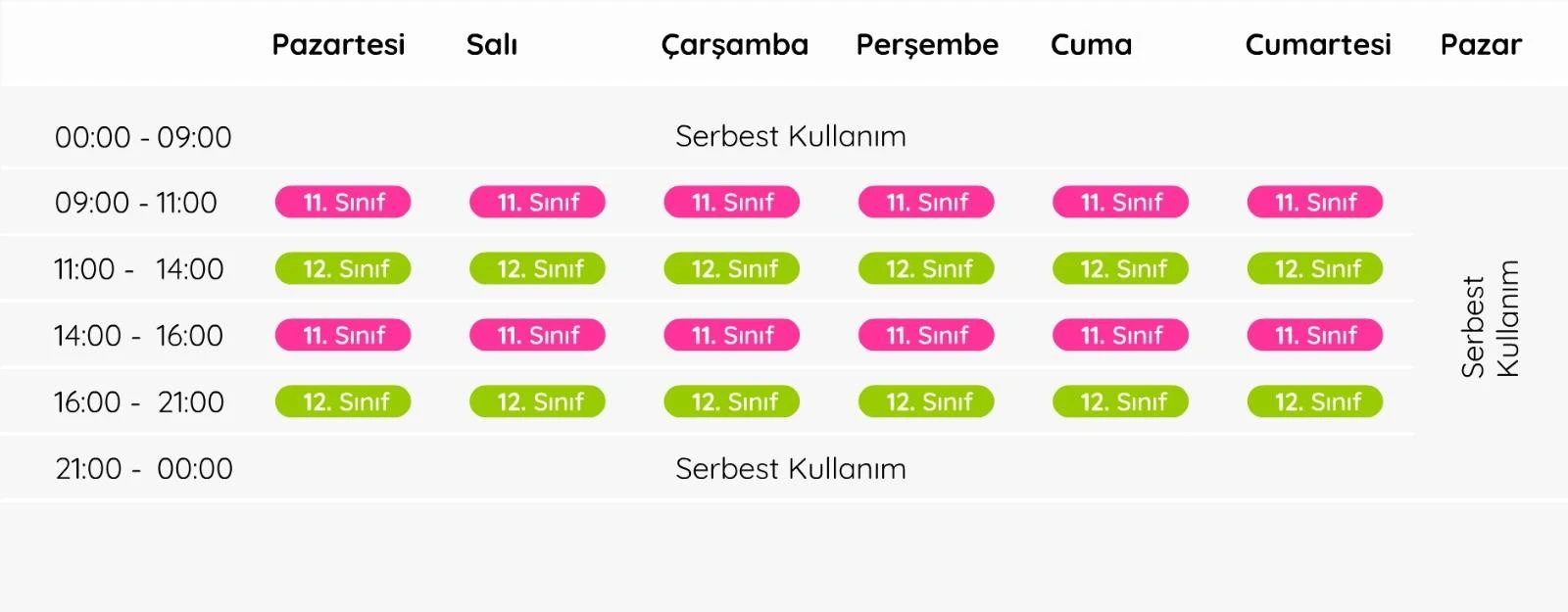The height and width of the screenshot is (612, 1568).
Task: Select Pazartesi 14:00 - 16:00 11. Sınıf badge
Action: pyautogui.click(x=343, y=336)
